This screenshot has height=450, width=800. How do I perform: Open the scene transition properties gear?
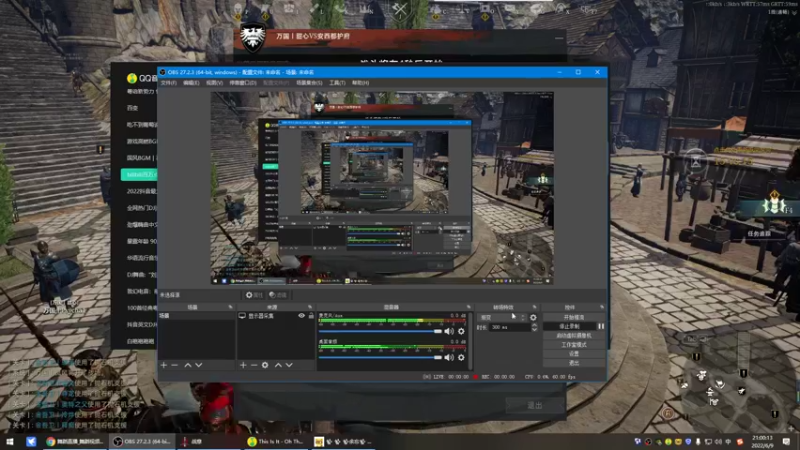pyautogui.click(x=533, y=317)
